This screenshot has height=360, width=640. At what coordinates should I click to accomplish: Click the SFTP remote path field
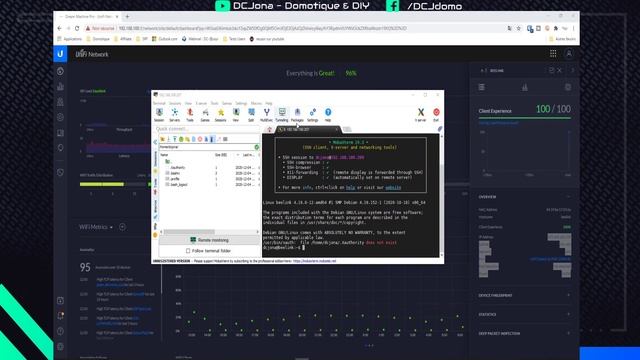click(x=206, y=147)
